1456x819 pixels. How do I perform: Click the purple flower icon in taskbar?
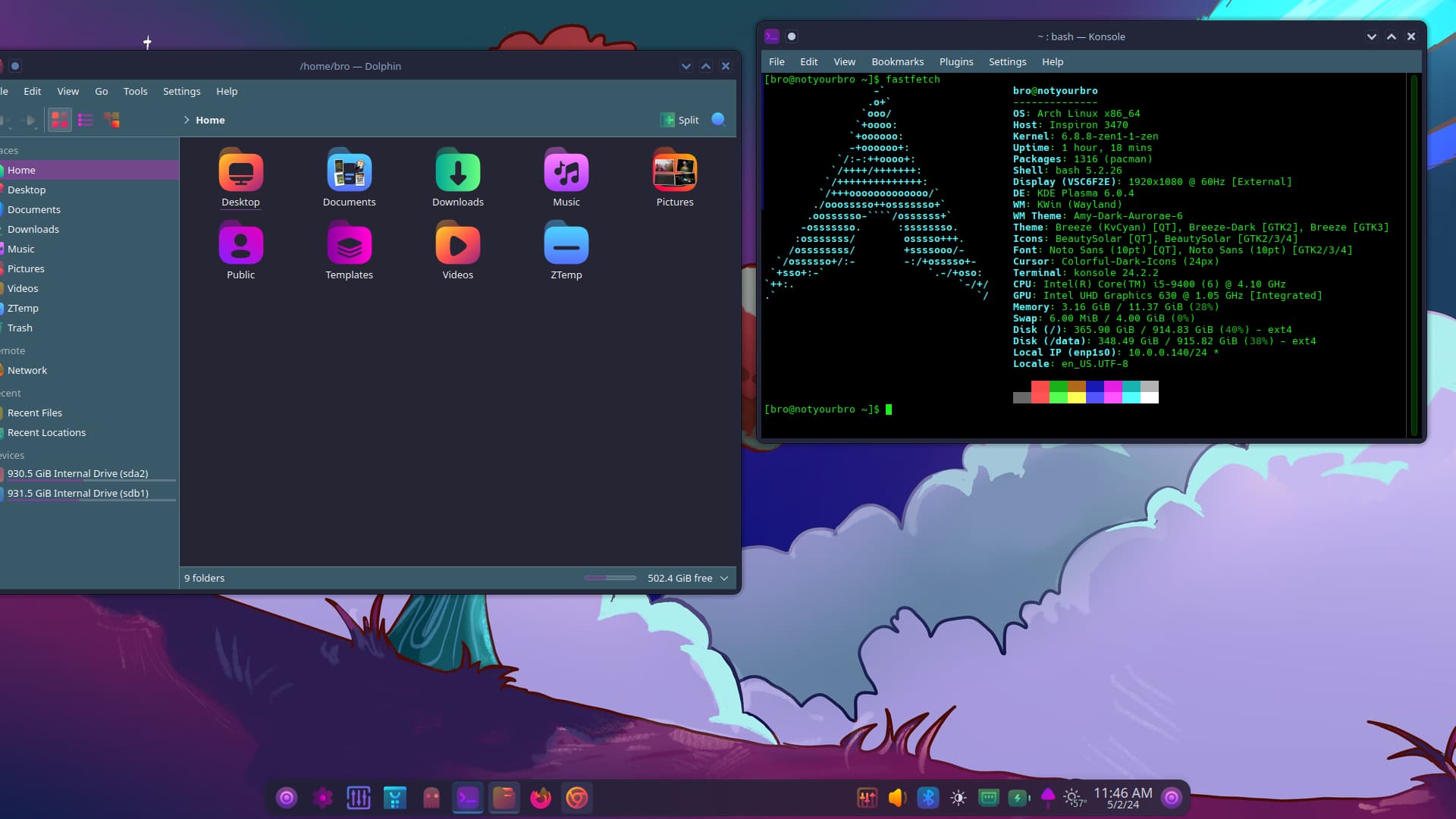click(x=322, y=797)
